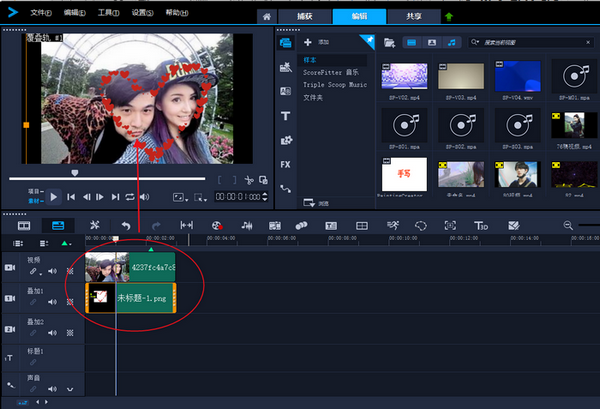Image resolution: width=600 pixels, height=409 pixels.
Task: Open the FX filter library panel
Action: pyautogui.click(x=285, y=164)
